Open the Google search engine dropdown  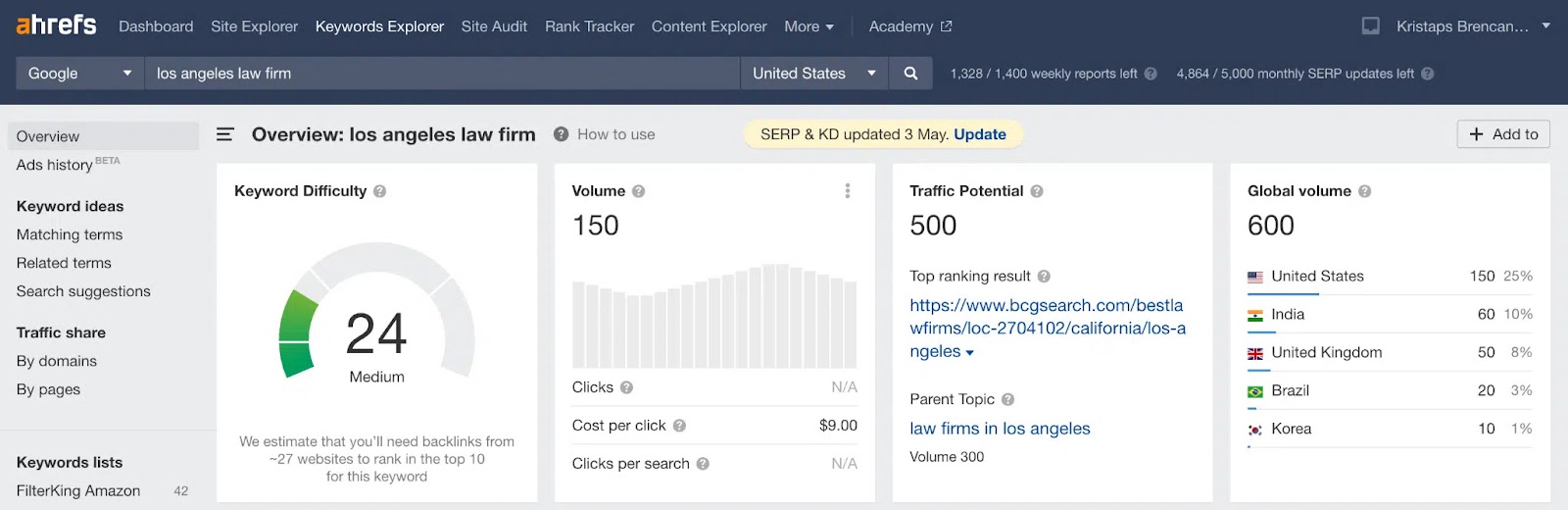point(80,74)
